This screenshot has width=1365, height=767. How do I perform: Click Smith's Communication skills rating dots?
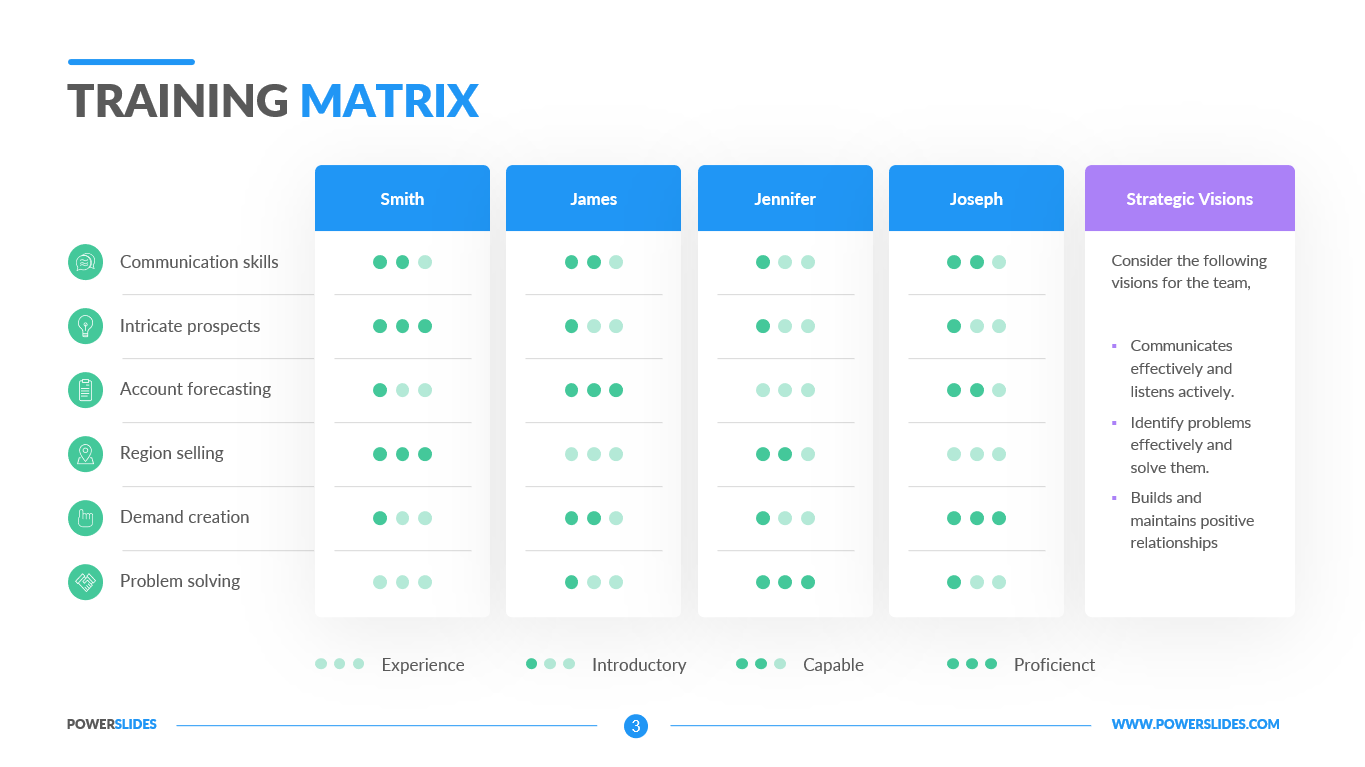click(x=402, y=262)
